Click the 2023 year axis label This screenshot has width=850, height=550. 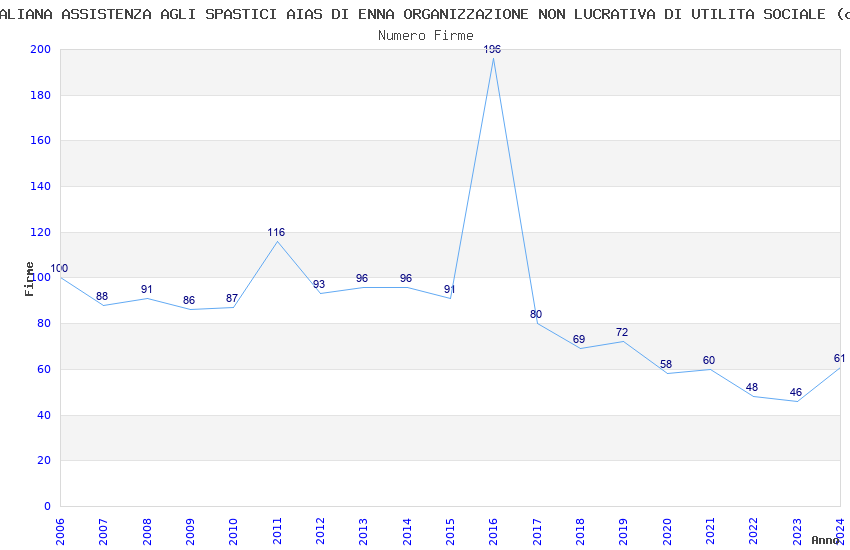coord(797,531)
